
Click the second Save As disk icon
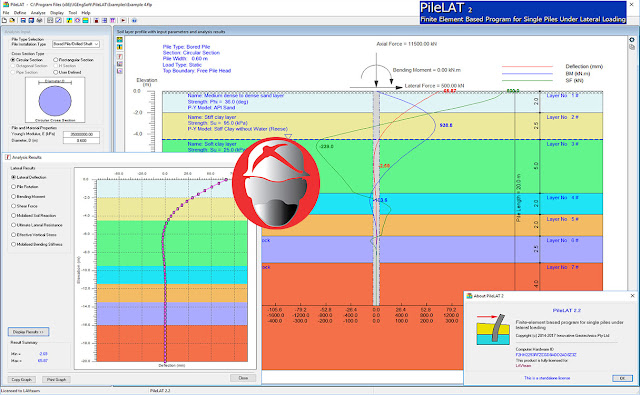coord(31,20)
